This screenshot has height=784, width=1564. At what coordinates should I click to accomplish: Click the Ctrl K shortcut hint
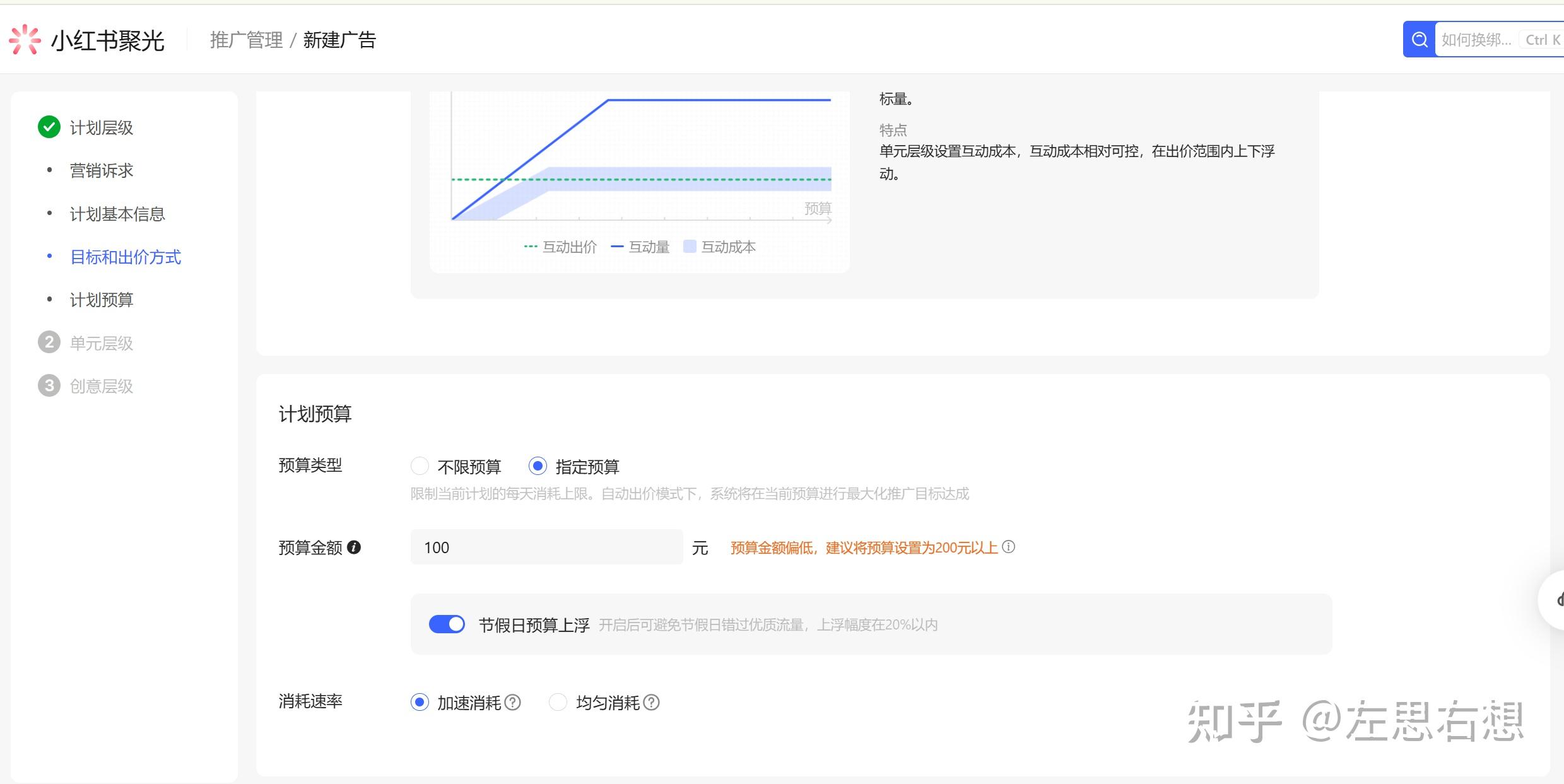click(x=1543, y=40)
